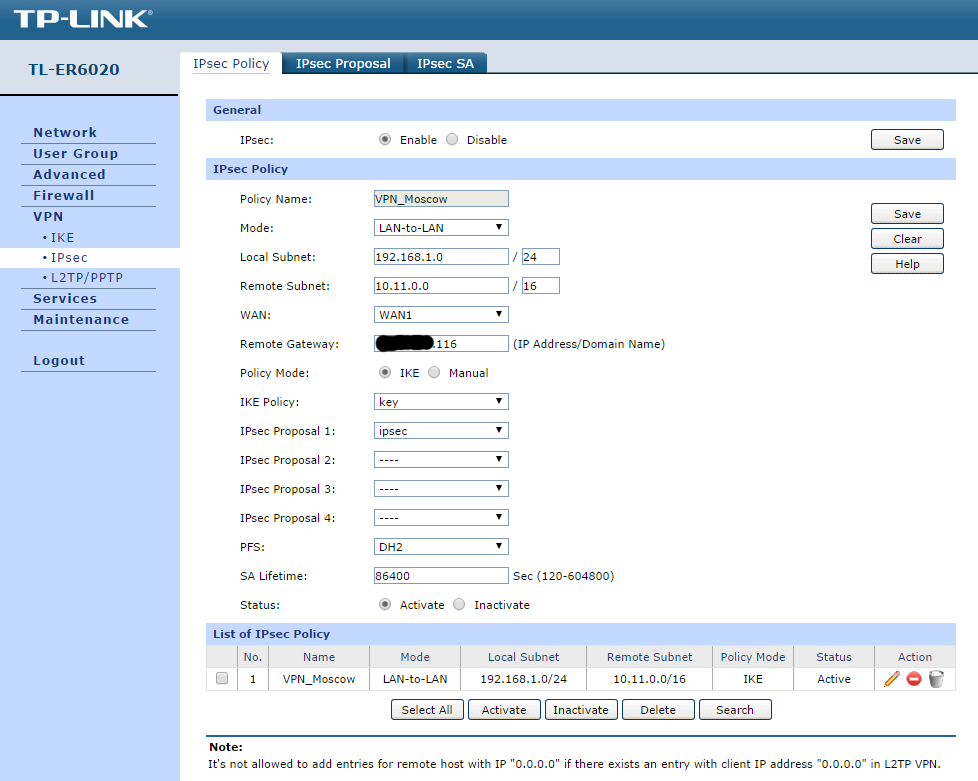The image size is (978, 781).
Task: Choose Manual policy mode radio button
Action: pyautogui.click(x=434, y=372)
